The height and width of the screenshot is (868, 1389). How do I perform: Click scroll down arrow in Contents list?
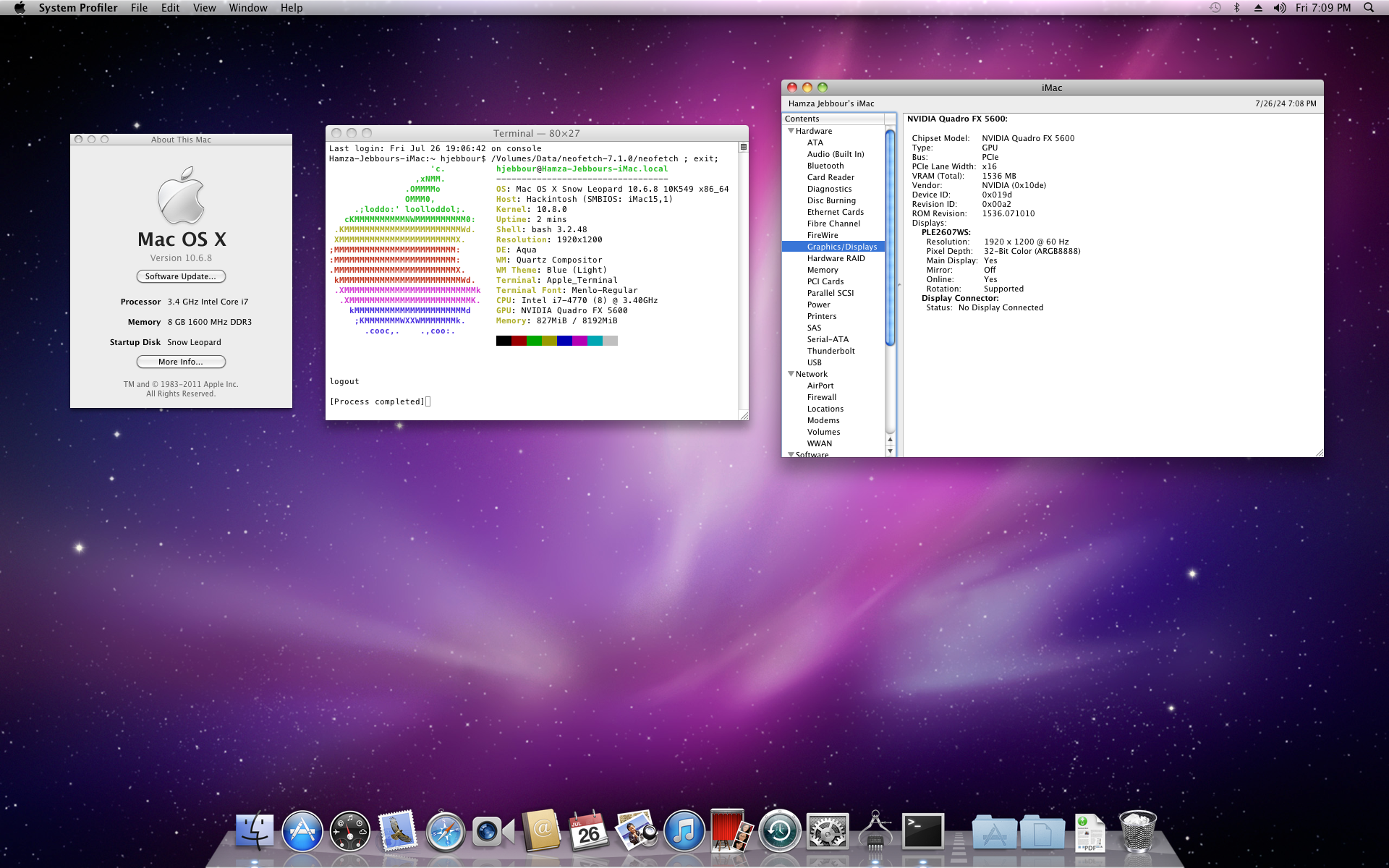click(890, 451)
